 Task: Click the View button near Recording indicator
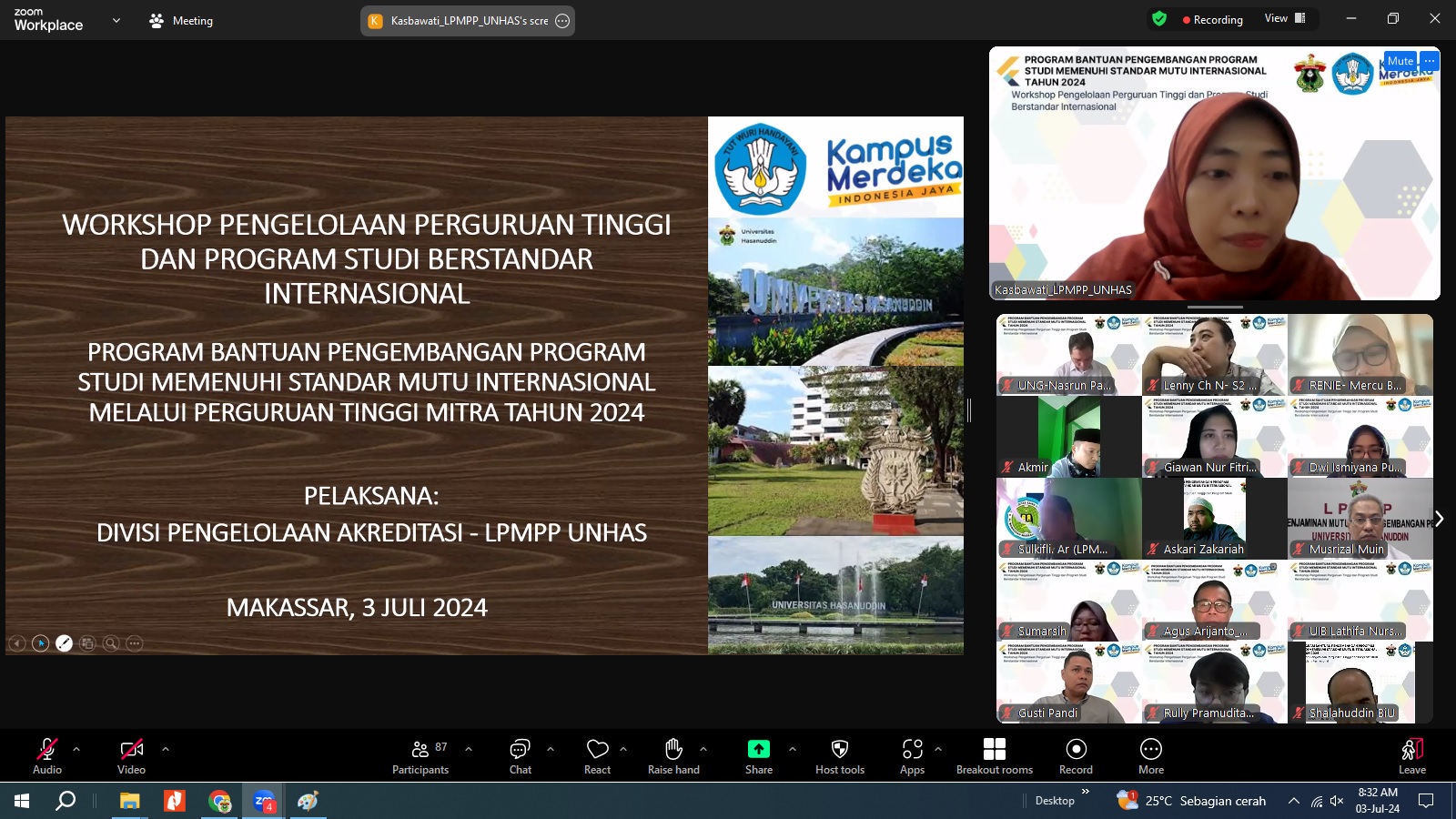[1275, 17]
